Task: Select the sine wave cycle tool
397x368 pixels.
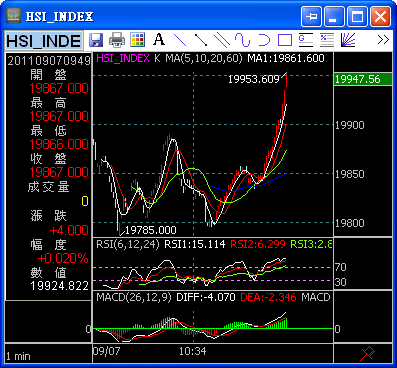Action: [x=242, y=40]
